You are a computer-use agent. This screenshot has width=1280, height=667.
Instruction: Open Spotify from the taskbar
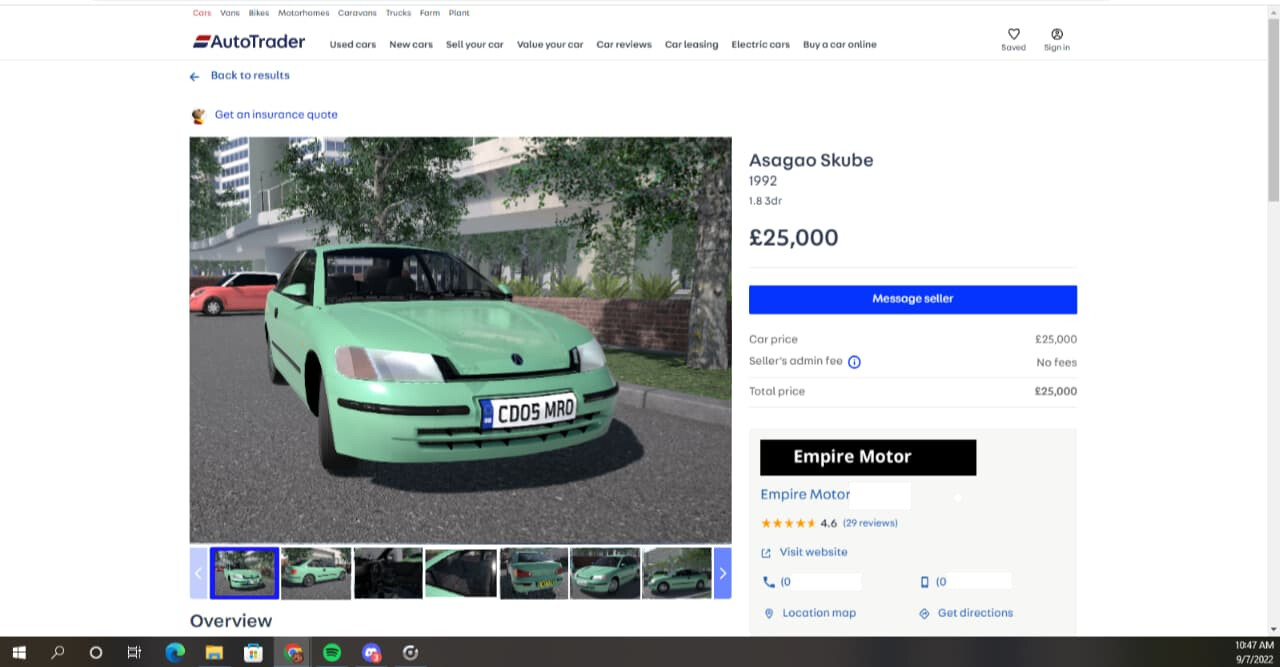point(332,653)
